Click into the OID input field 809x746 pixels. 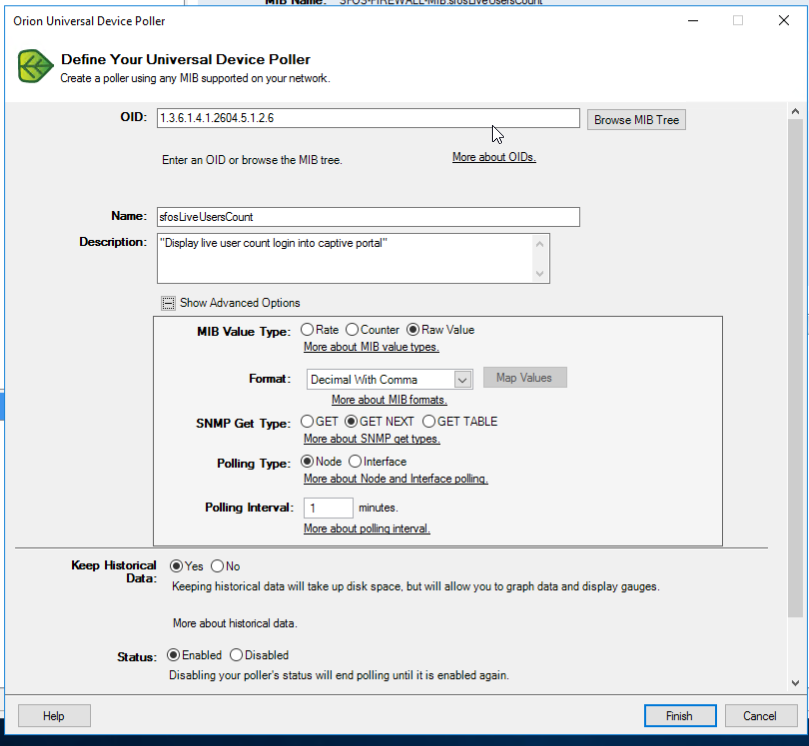pos(368,118)
